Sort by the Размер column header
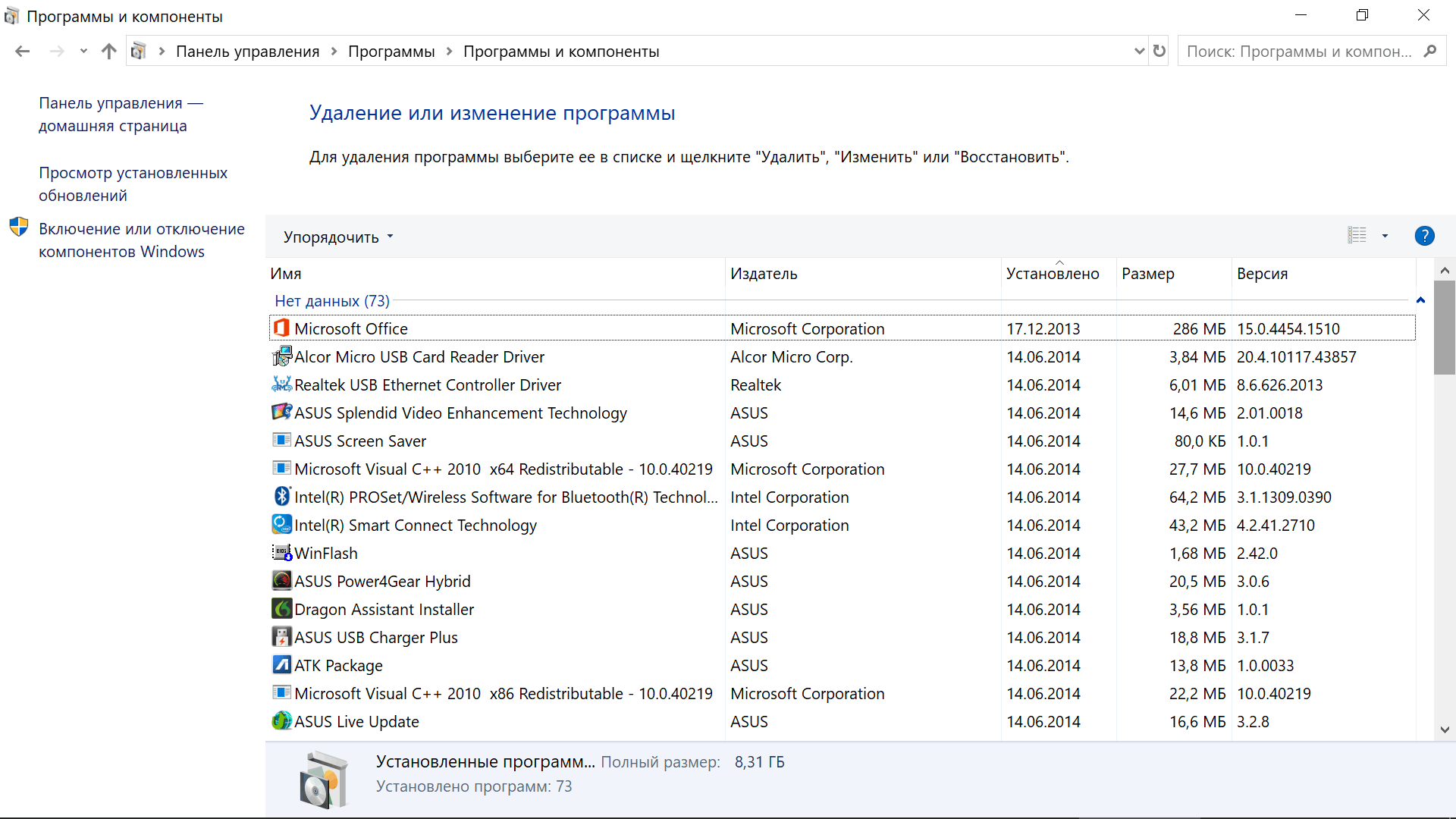Viewport: 1456px width, 819px height. tap(1147, 274)
